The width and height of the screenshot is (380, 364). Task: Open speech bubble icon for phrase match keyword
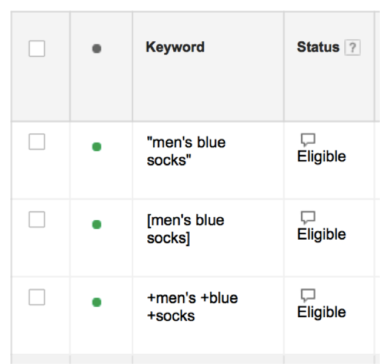pyautogui.click(x=308, y=140)
